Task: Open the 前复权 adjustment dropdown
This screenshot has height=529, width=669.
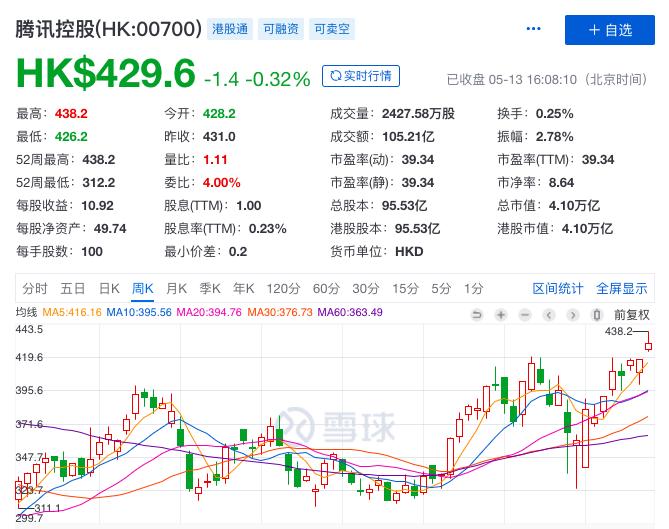Action: click(x=631, y=315)
